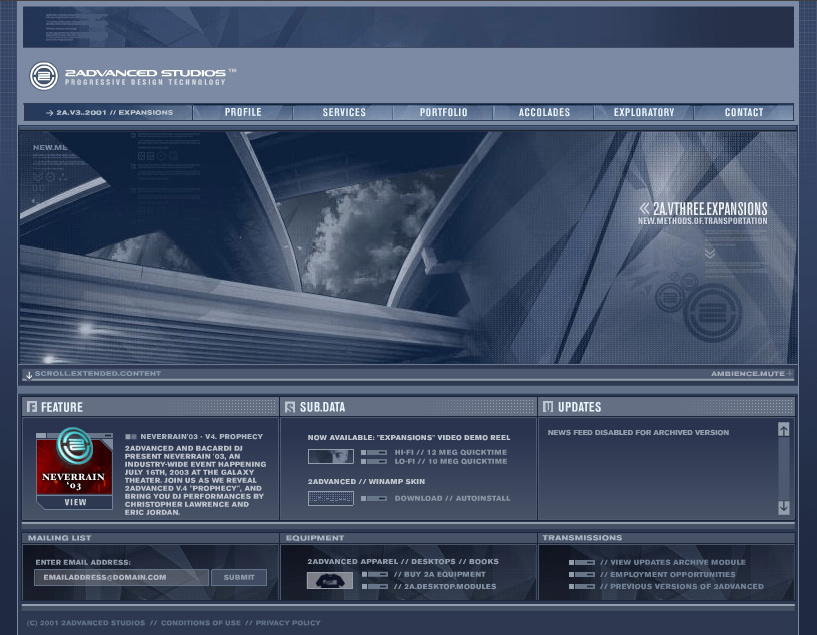Screen dimensions: 817x635
Task: Click the Neverrain '03 View thumbnail
Action: (x=75, y=470)
